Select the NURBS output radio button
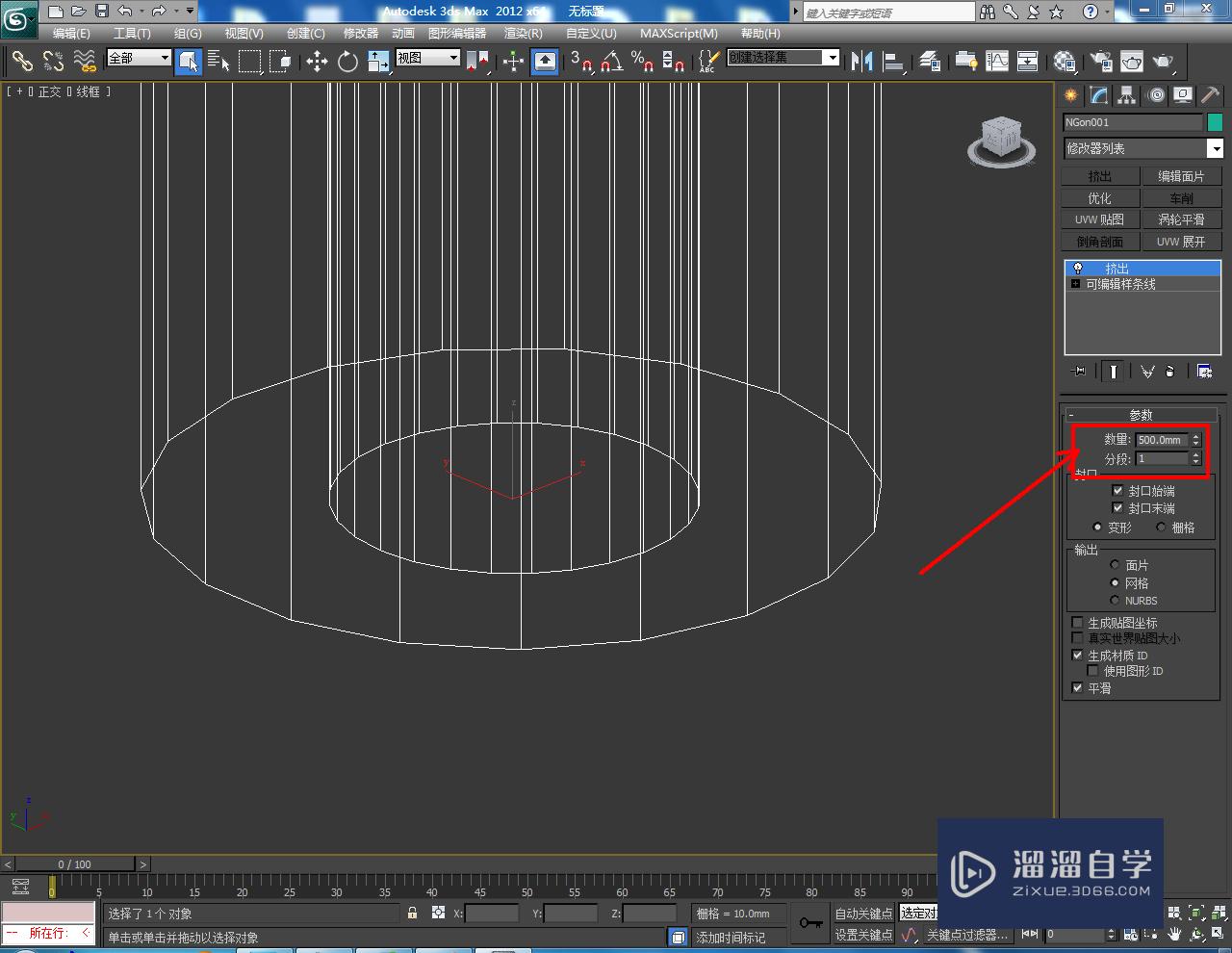Image resolution: width=1232 pixels, height=953 pixels. pyautogui.click(x=1115, y=601)
